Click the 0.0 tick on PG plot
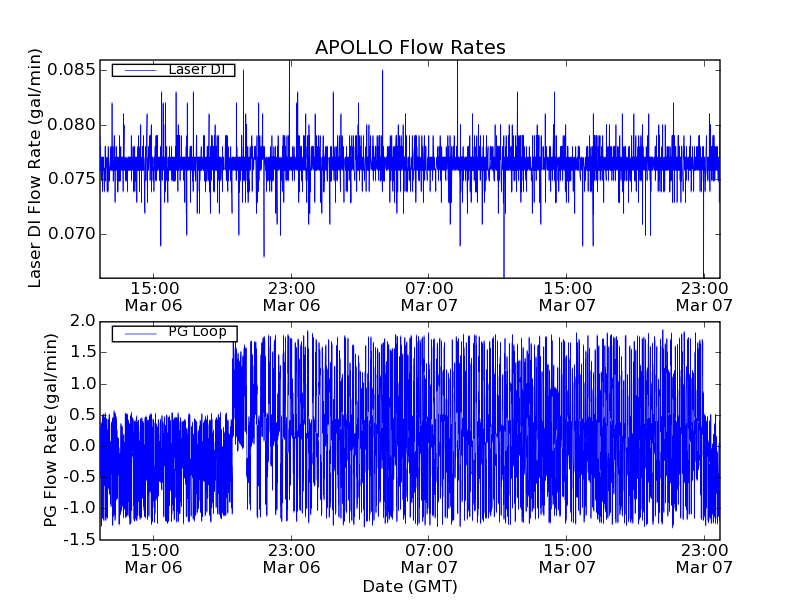Image resolution: width=800 pixels, height=600 pixels. coord(83,446)
